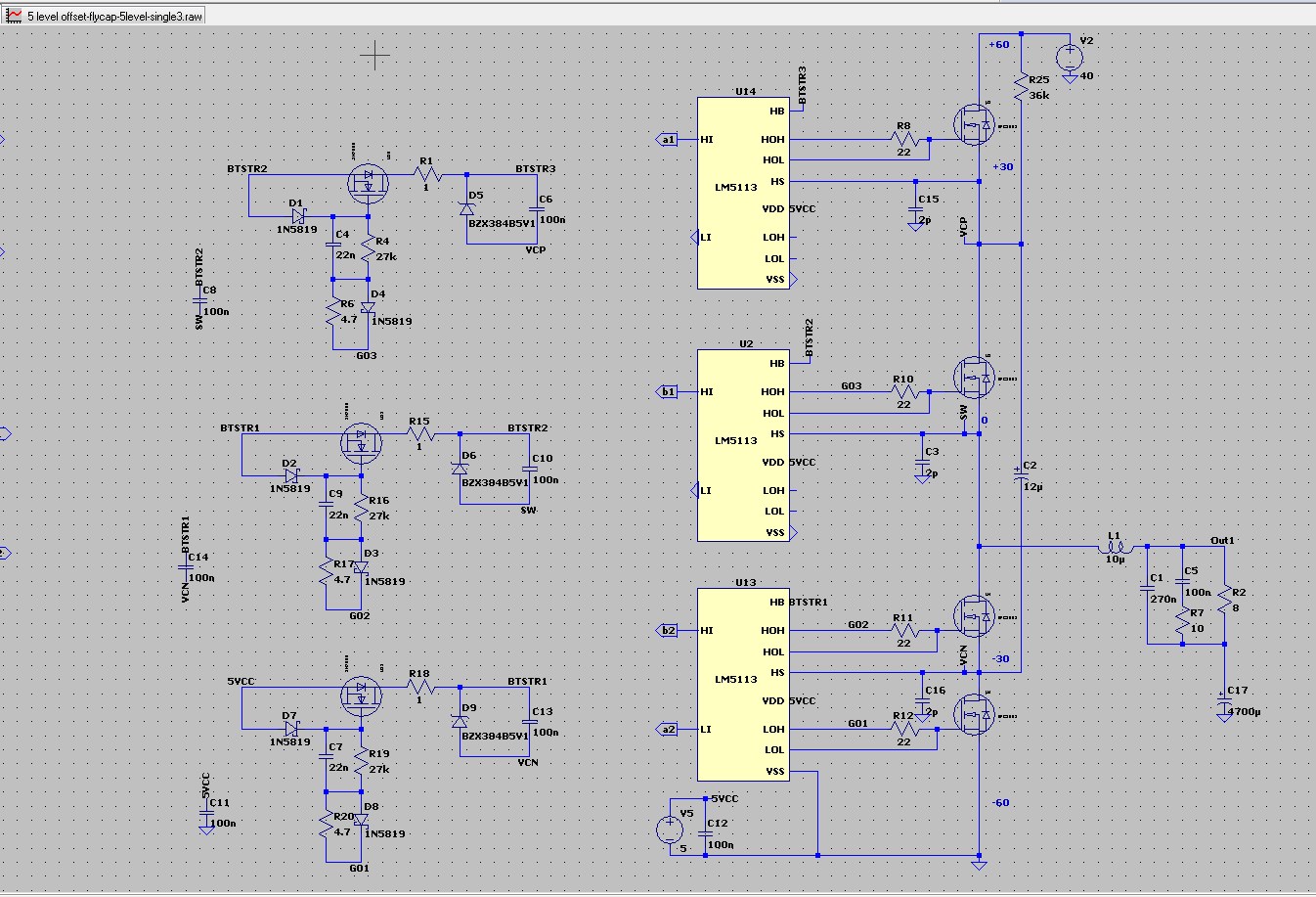Image resolution: width=1316 pixels, height=897 pixels.
Task: Click the BTSTR3 net label near C6
Action: tap(535, 169)
